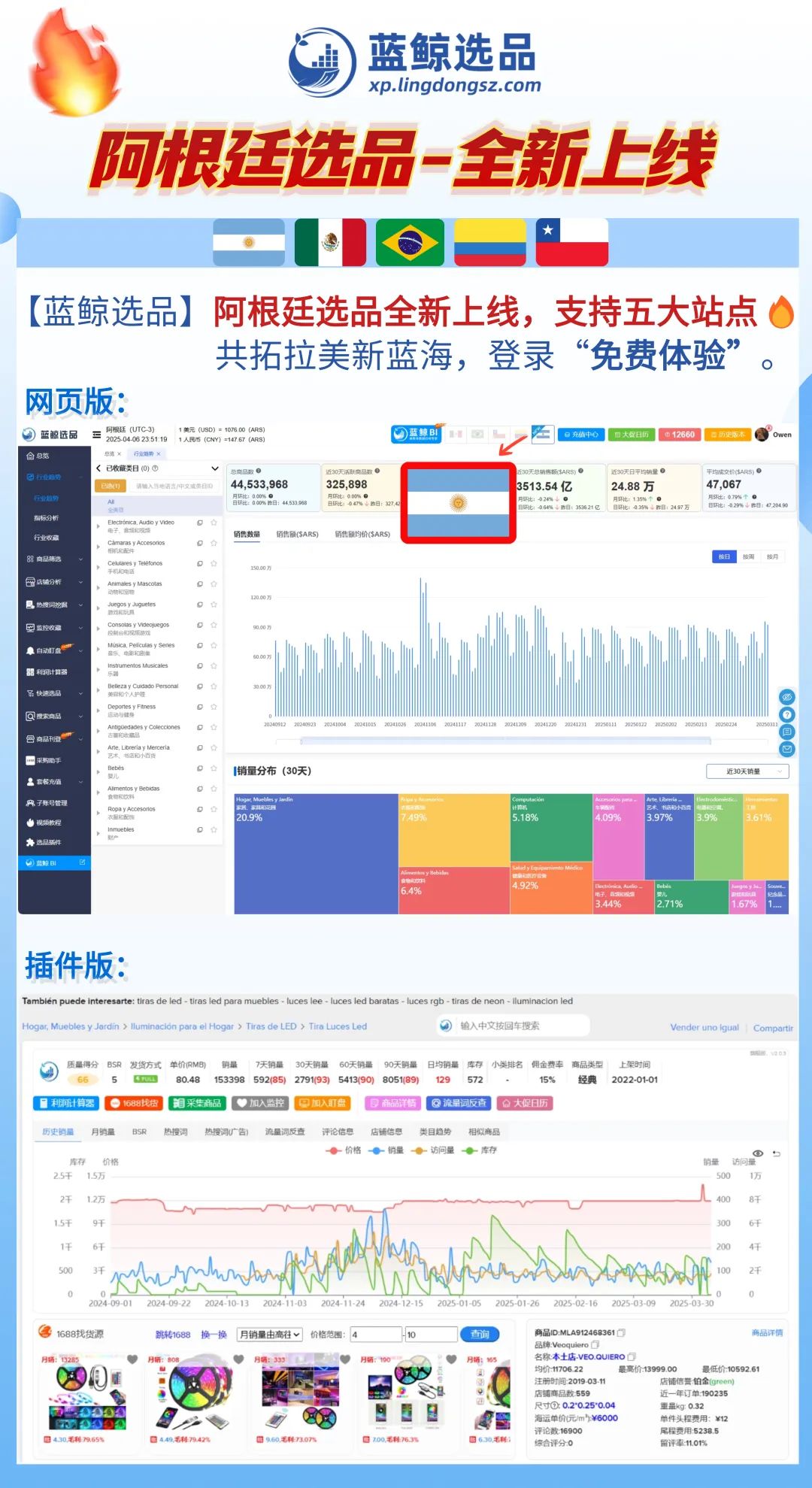Viewport: 812px width, 1488px height.
Task: Click the Hogar, Muebles y Jardín 20.9% treemap block
Action: (x=316, y=854)
